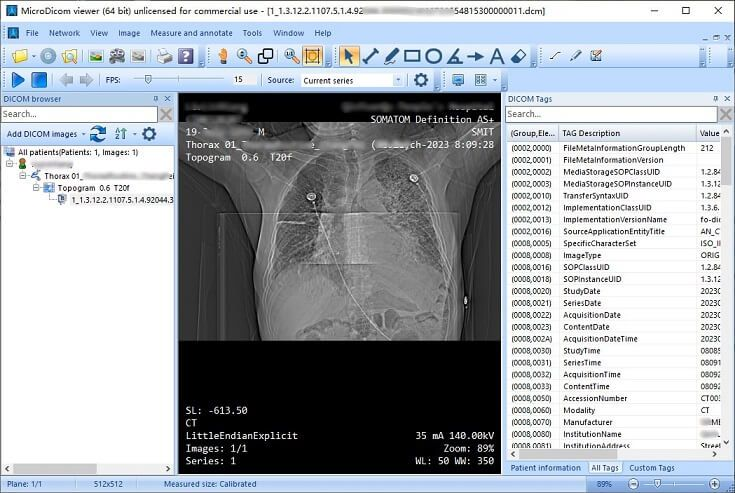Select the ellipse annotation tool
The image size is (735, 493).
pos(434,56)
